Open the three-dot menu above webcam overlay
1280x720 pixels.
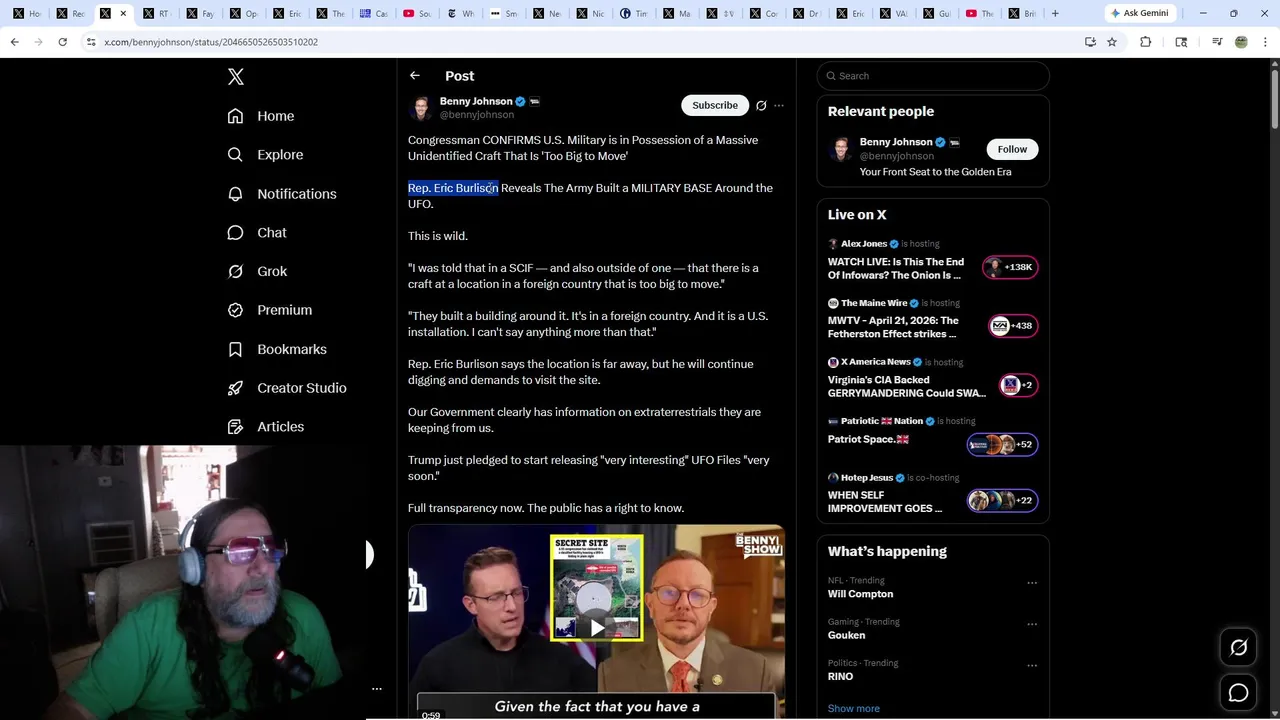377,688
